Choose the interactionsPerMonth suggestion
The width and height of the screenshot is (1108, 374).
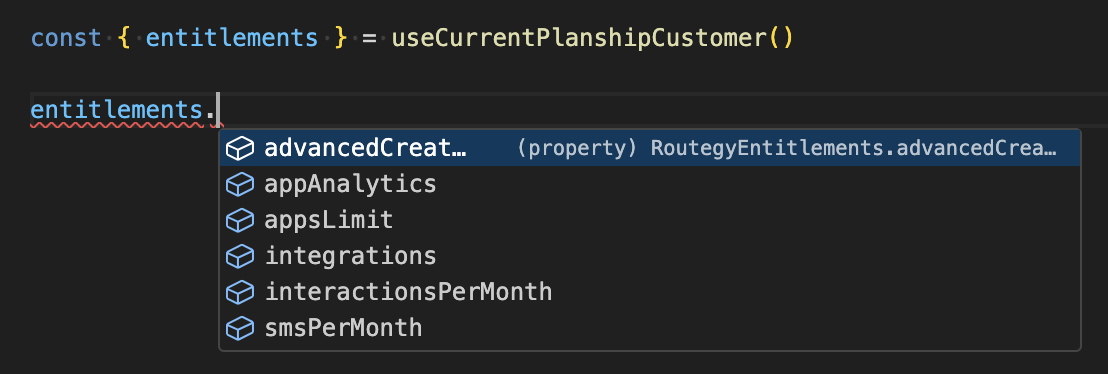(649, 292)
